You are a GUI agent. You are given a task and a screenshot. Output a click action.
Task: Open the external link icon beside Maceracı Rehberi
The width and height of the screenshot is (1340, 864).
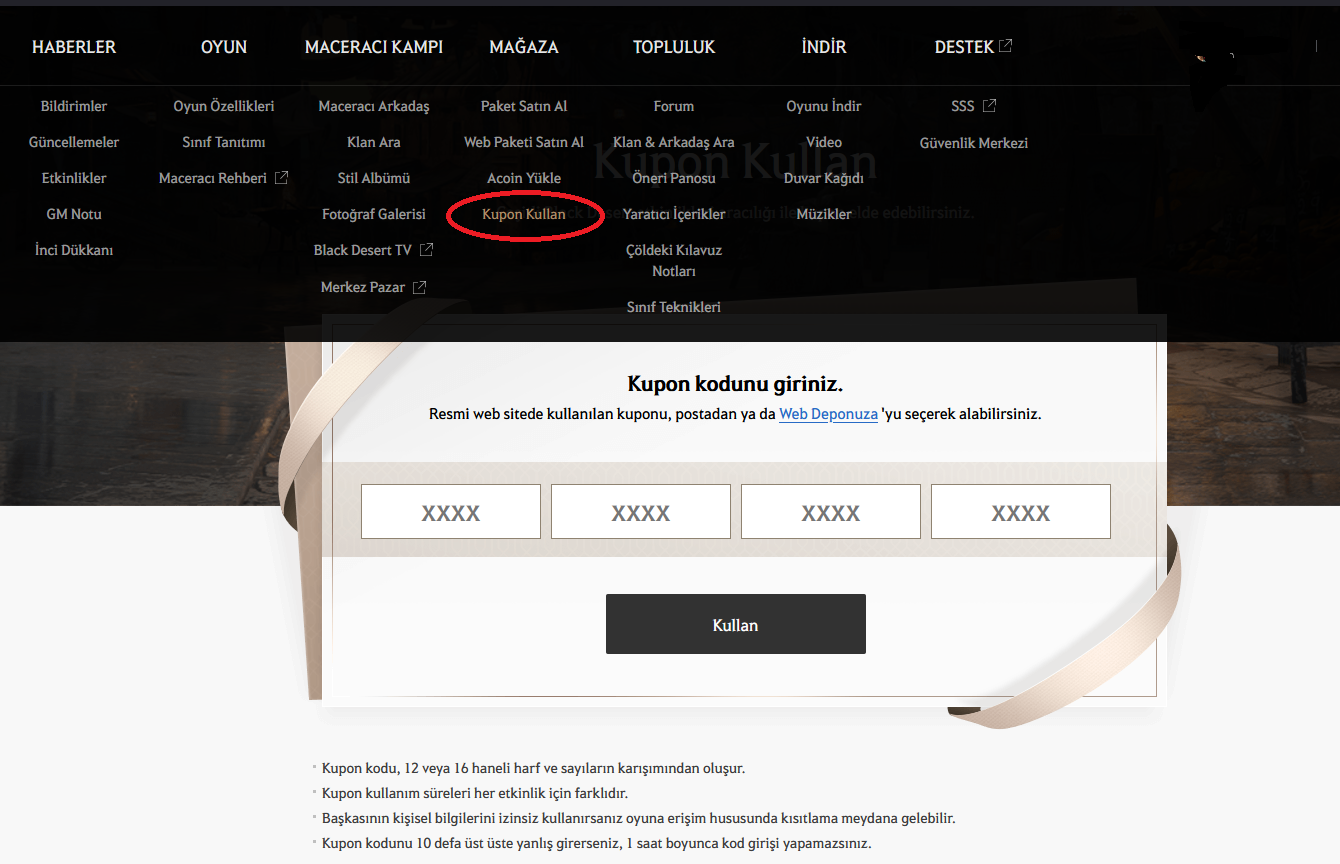(283, 177)
